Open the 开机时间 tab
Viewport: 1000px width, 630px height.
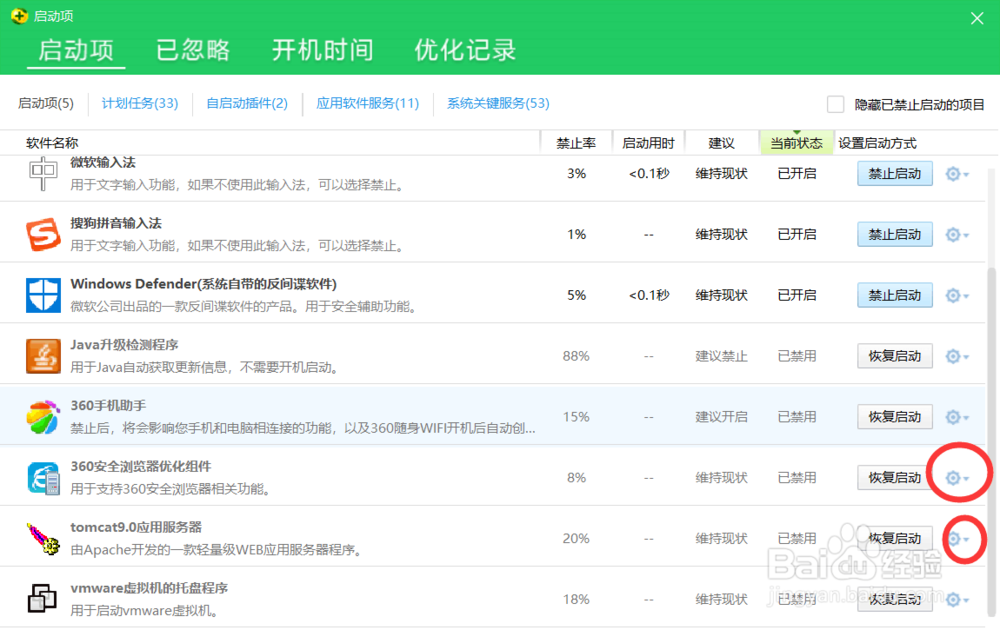322,50
